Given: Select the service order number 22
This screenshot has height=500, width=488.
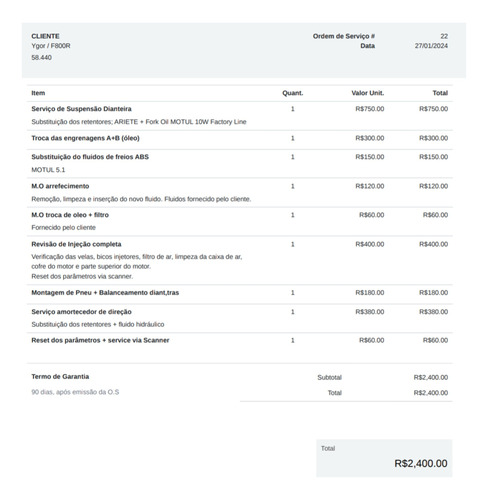Looking at the screenshot, I should point(444,36).
